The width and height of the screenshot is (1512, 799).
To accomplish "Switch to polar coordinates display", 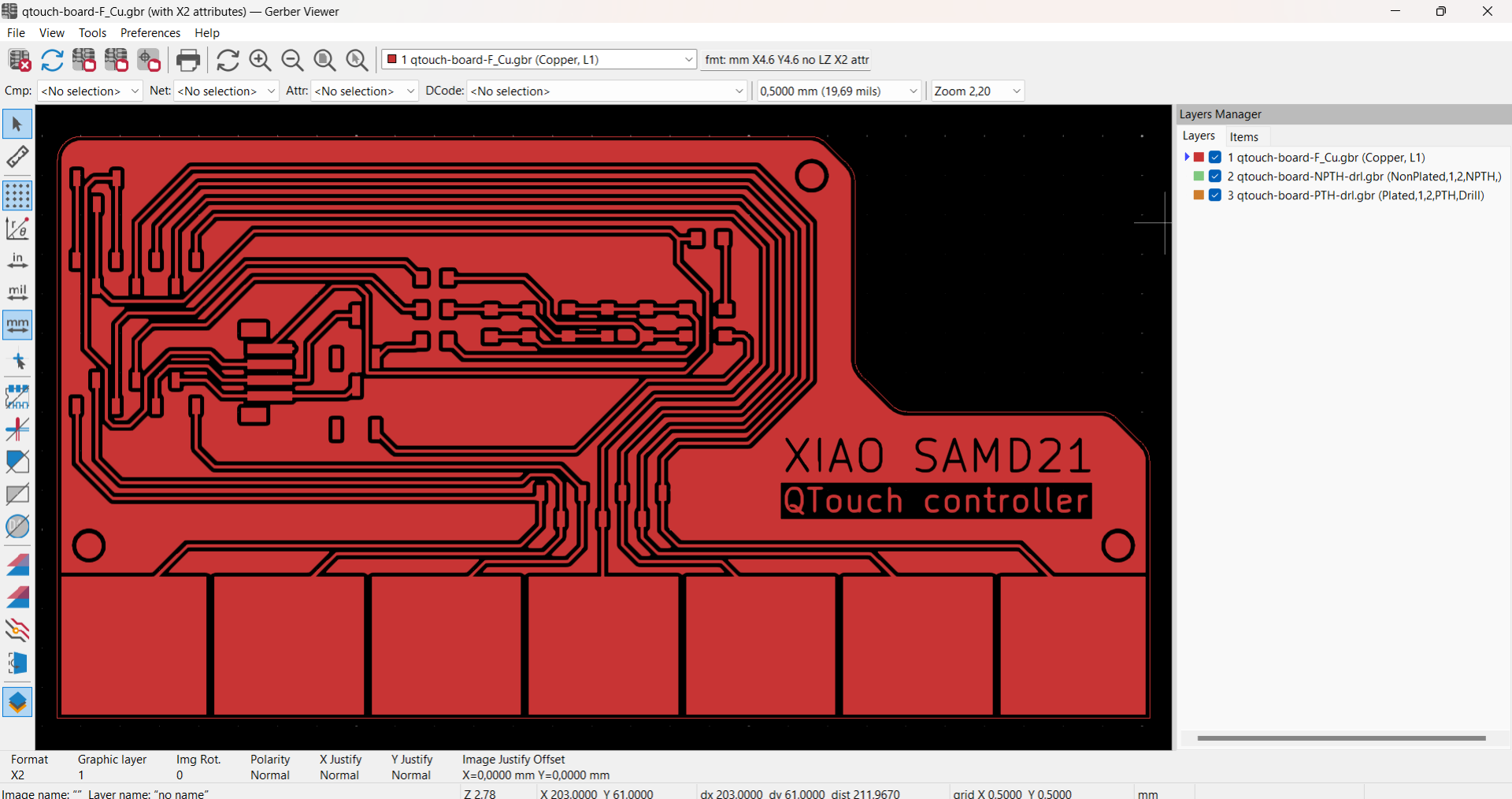I will [17, 229].
